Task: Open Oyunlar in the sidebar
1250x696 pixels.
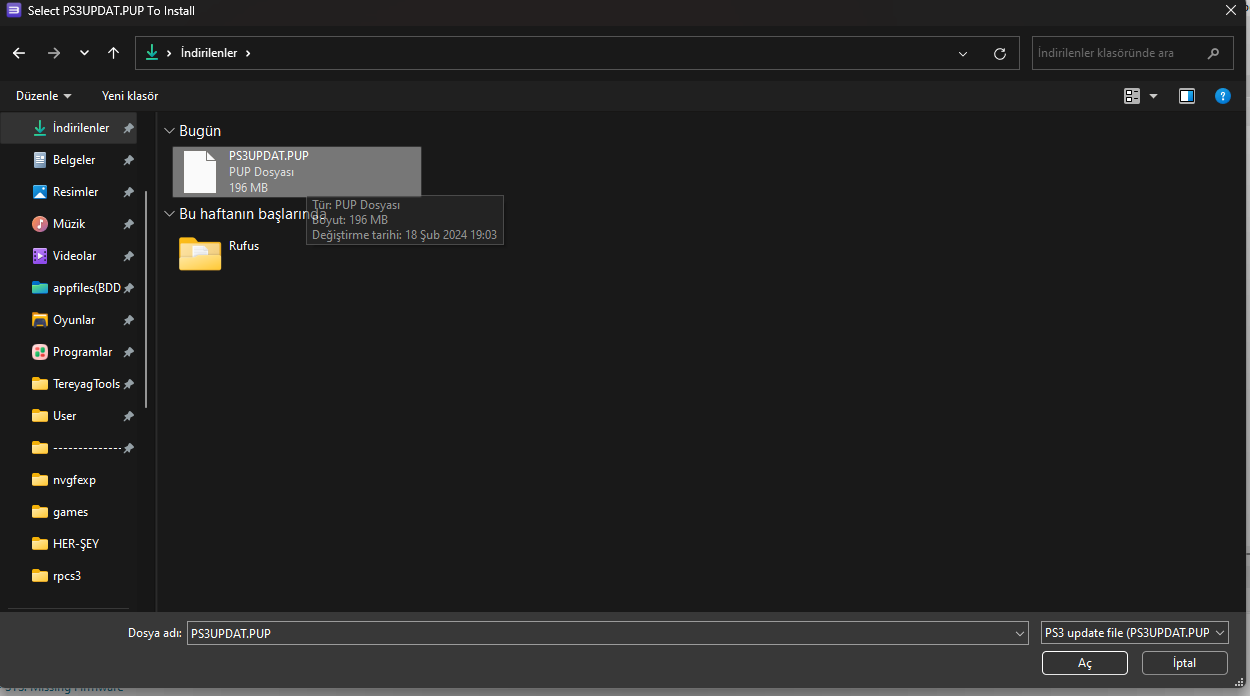Action: click(x=72, y=320)
